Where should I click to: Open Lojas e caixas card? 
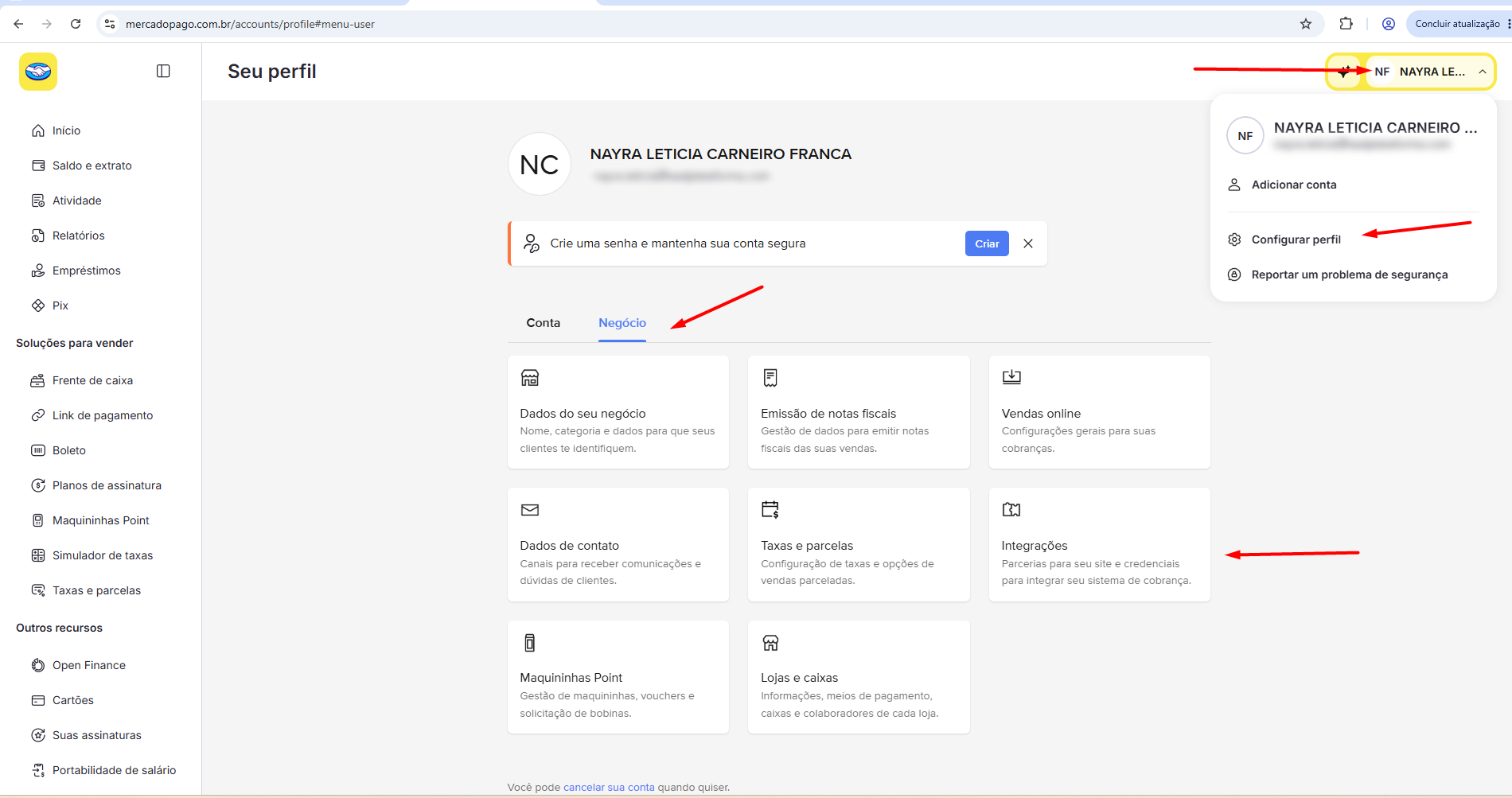859,677
